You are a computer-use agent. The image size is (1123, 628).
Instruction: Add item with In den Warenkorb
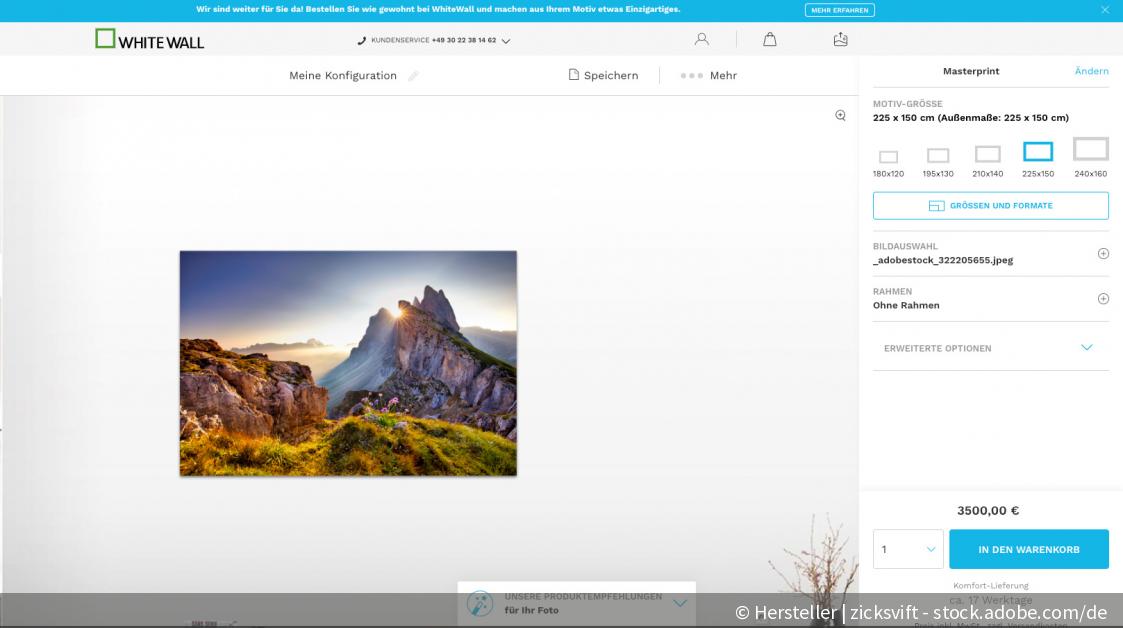pos(1028,549)
